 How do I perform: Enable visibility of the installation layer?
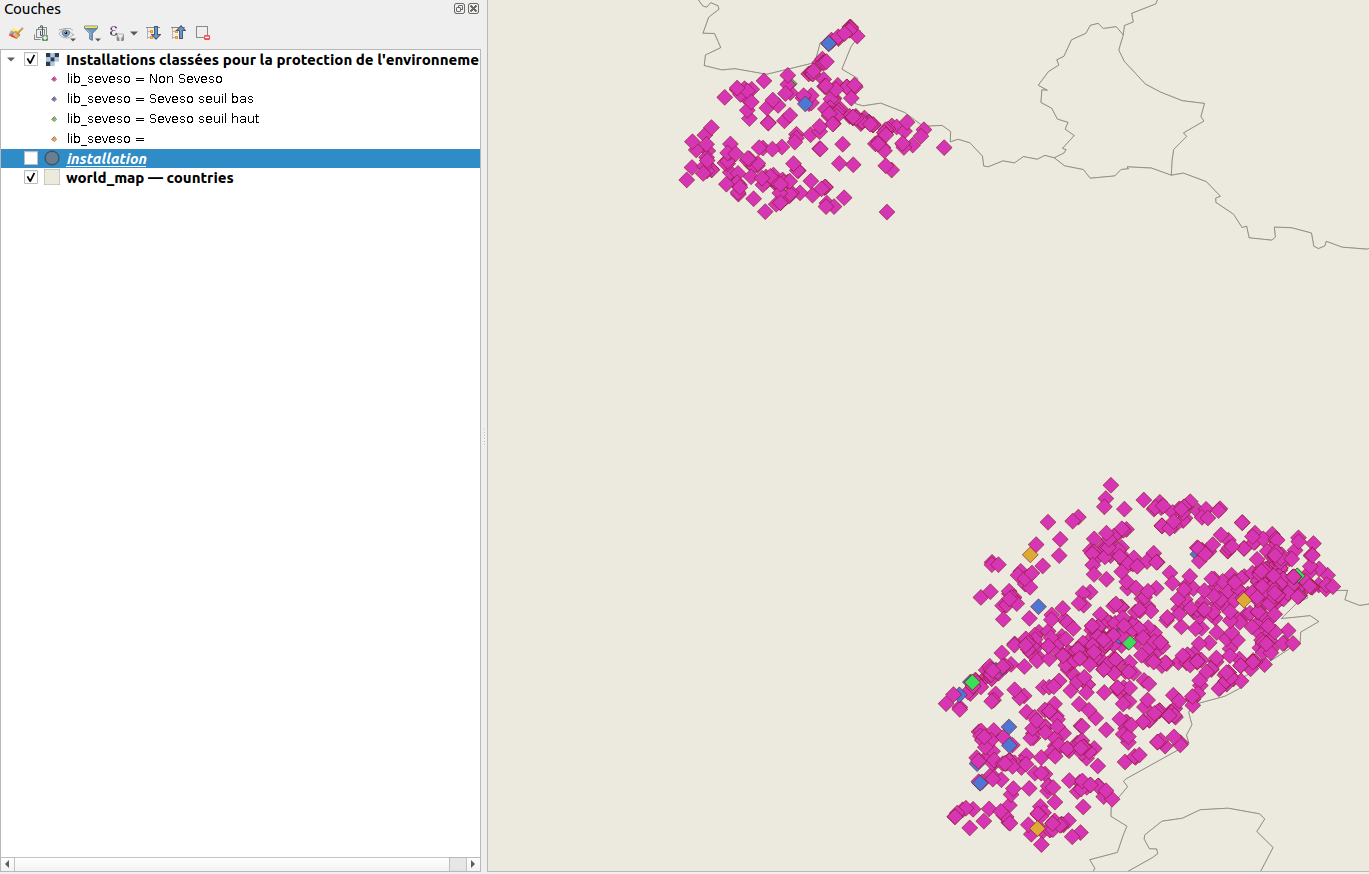point(30,157)
